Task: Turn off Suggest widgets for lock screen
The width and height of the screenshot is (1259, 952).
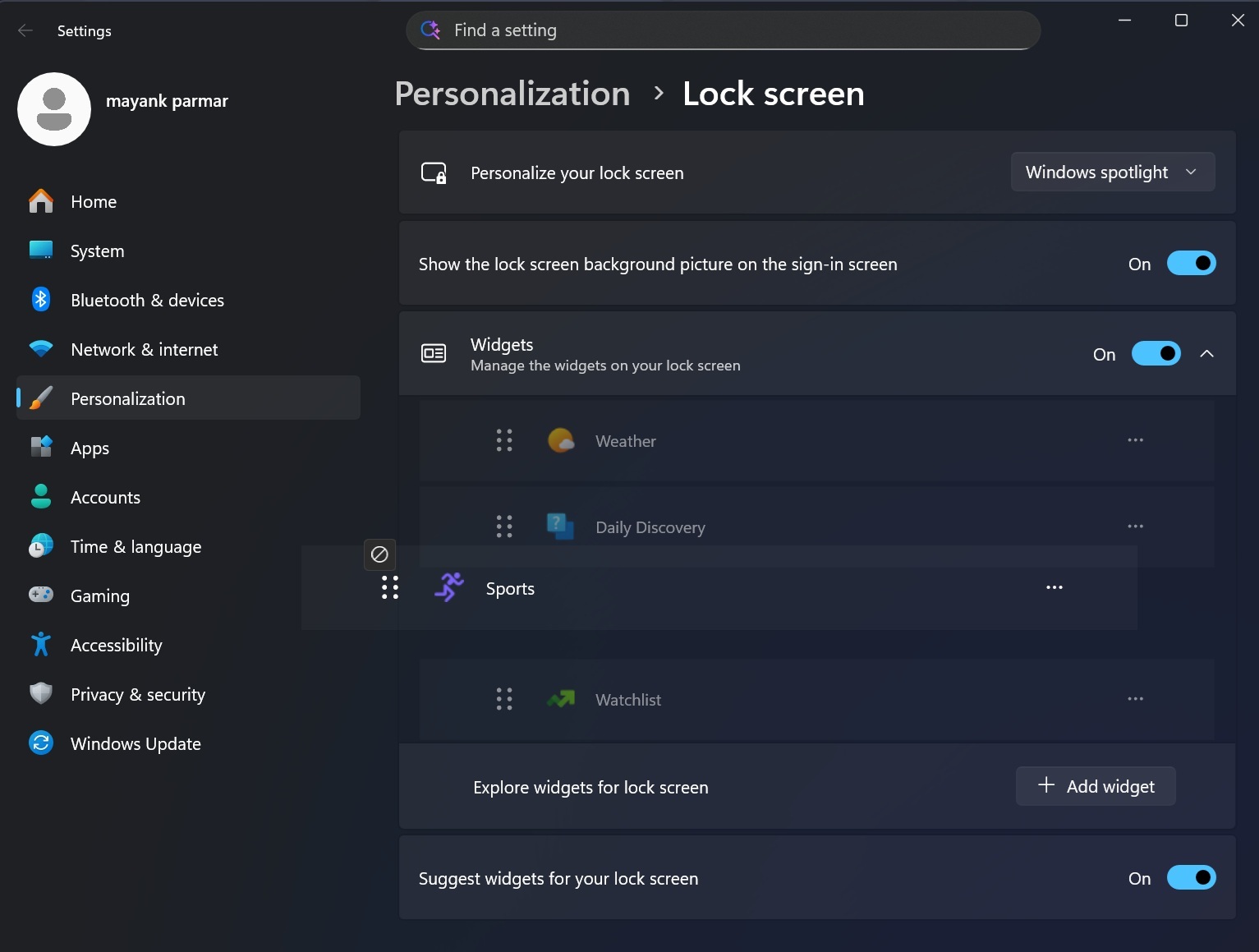Action: click(x=1192, y=877)
